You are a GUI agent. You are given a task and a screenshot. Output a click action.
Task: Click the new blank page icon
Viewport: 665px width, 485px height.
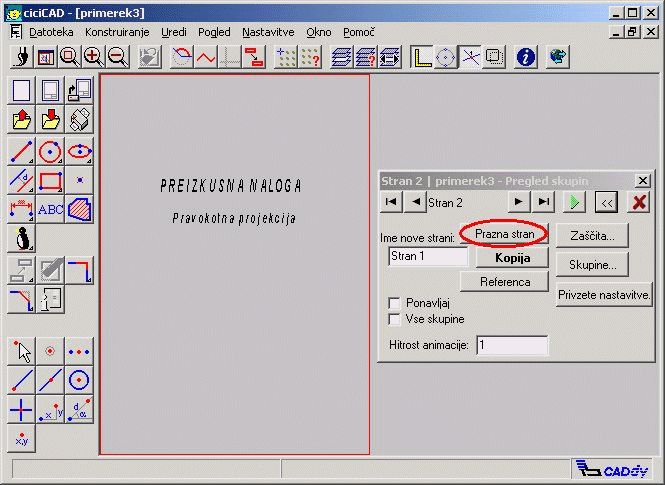[21, 90]
